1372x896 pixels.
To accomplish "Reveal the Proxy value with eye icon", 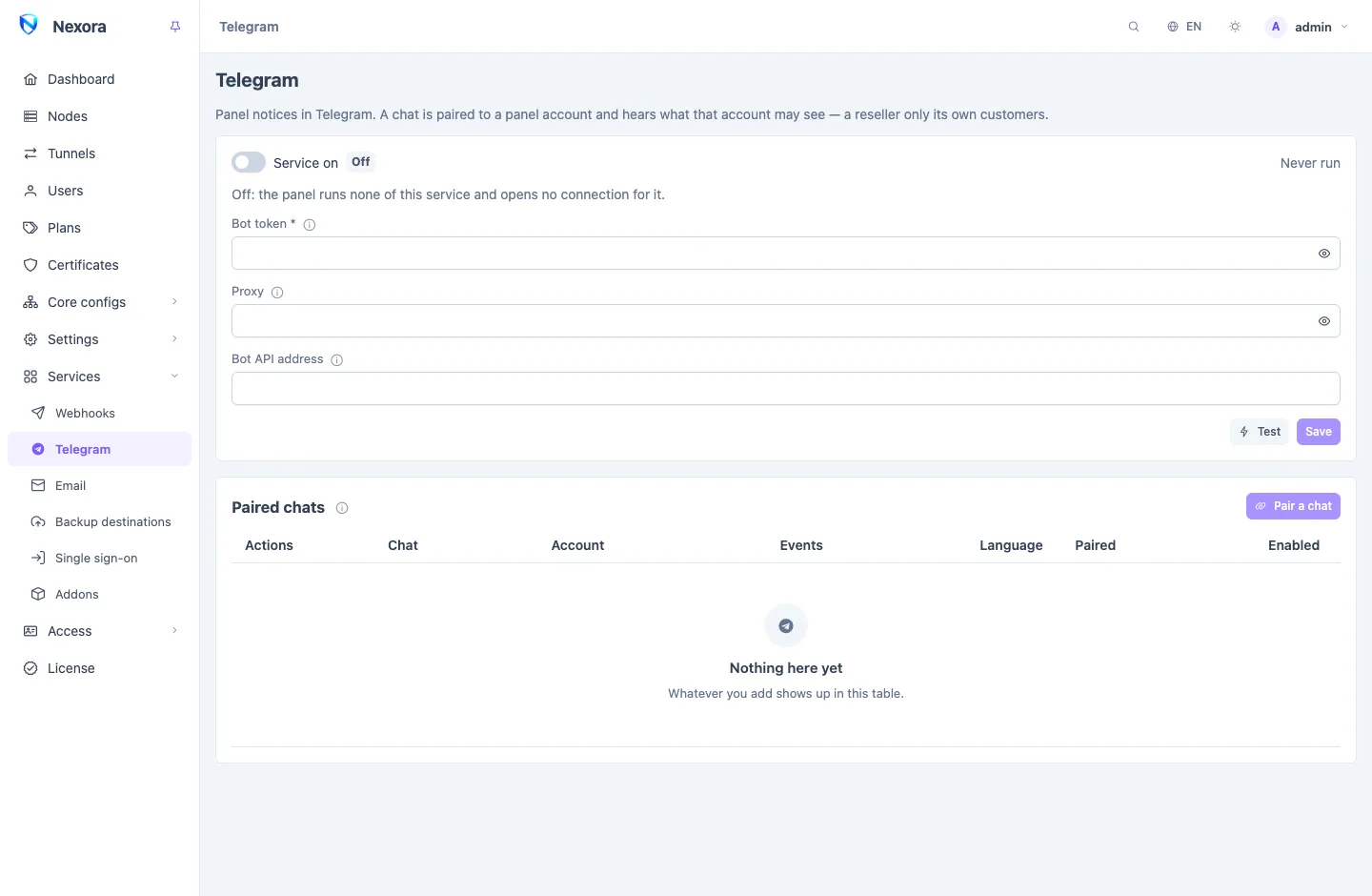I will point(1324,321).
